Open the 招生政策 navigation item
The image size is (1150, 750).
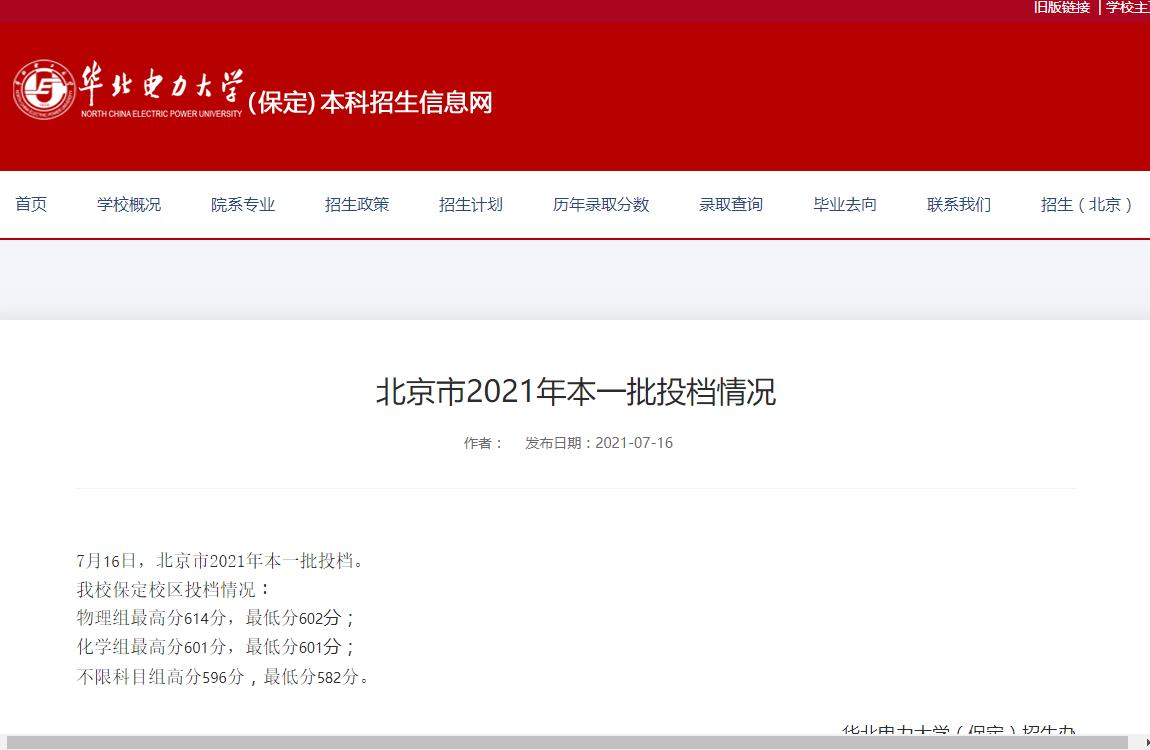pos(357,205)
